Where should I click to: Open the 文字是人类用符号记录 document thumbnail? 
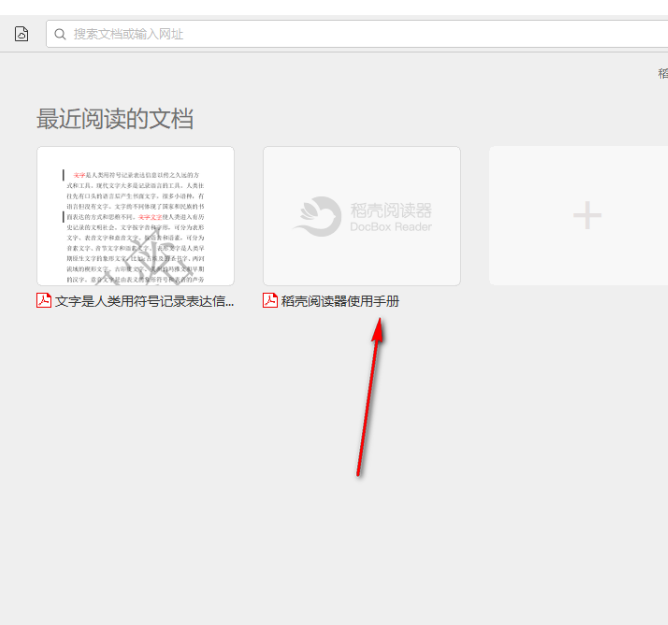pos(135,216)
